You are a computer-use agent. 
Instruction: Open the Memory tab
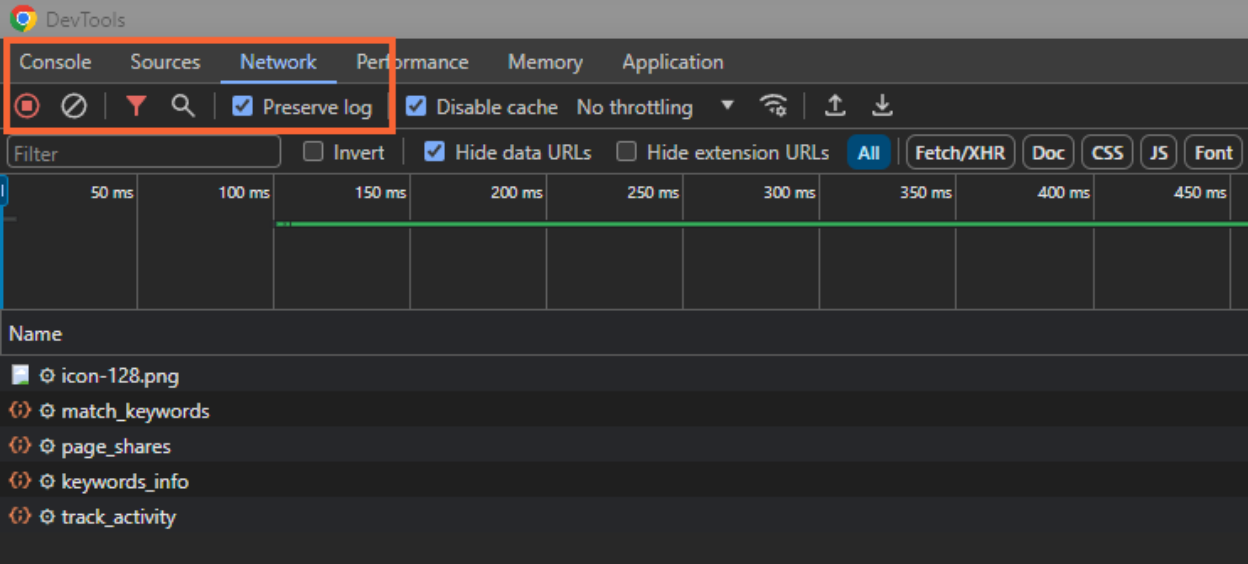tap(545, 62)
